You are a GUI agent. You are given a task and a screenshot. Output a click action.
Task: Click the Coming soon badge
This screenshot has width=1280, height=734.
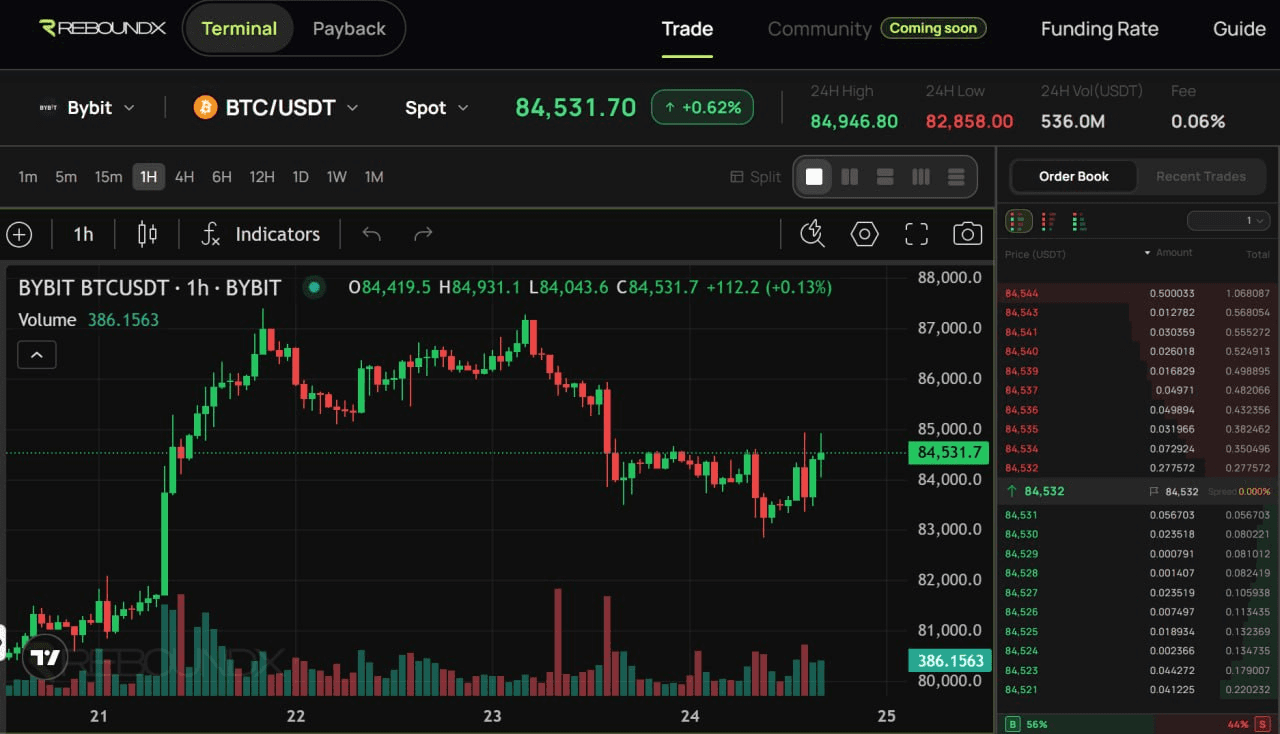point(933,28)
